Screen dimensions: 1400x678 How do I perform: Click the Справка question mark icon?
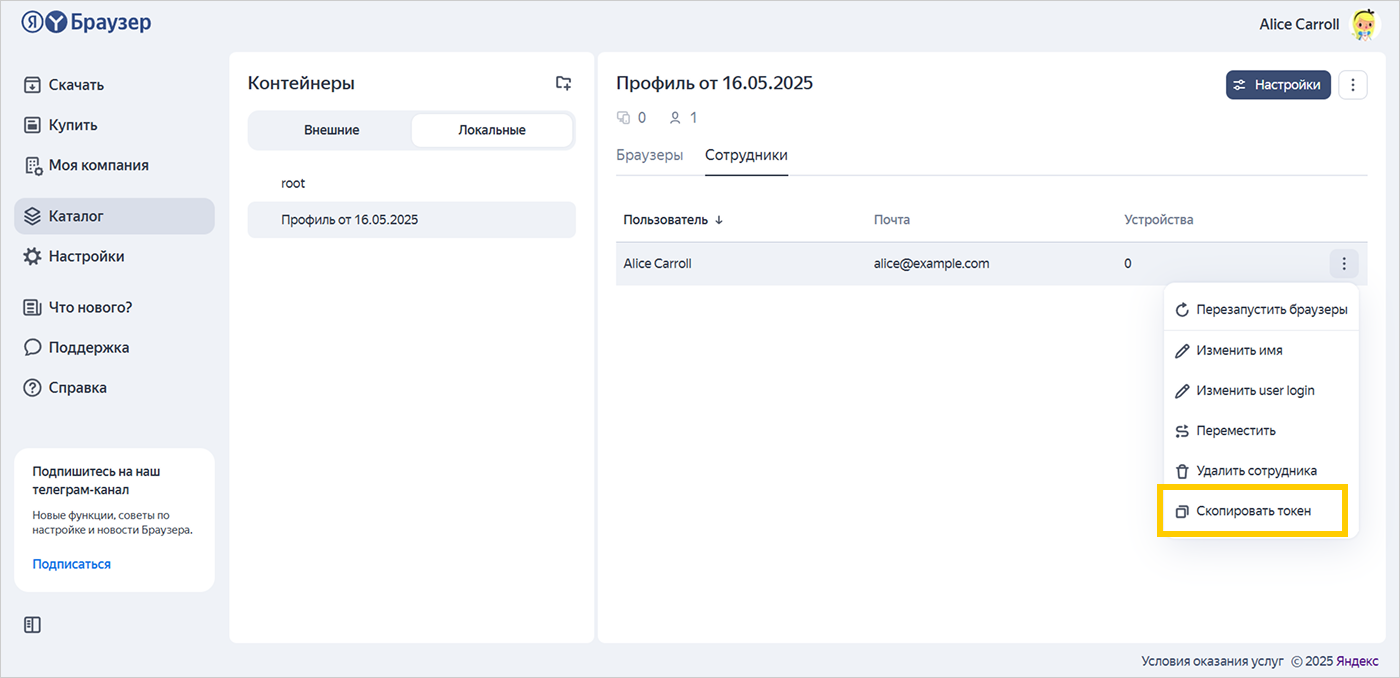coord(32,388)
